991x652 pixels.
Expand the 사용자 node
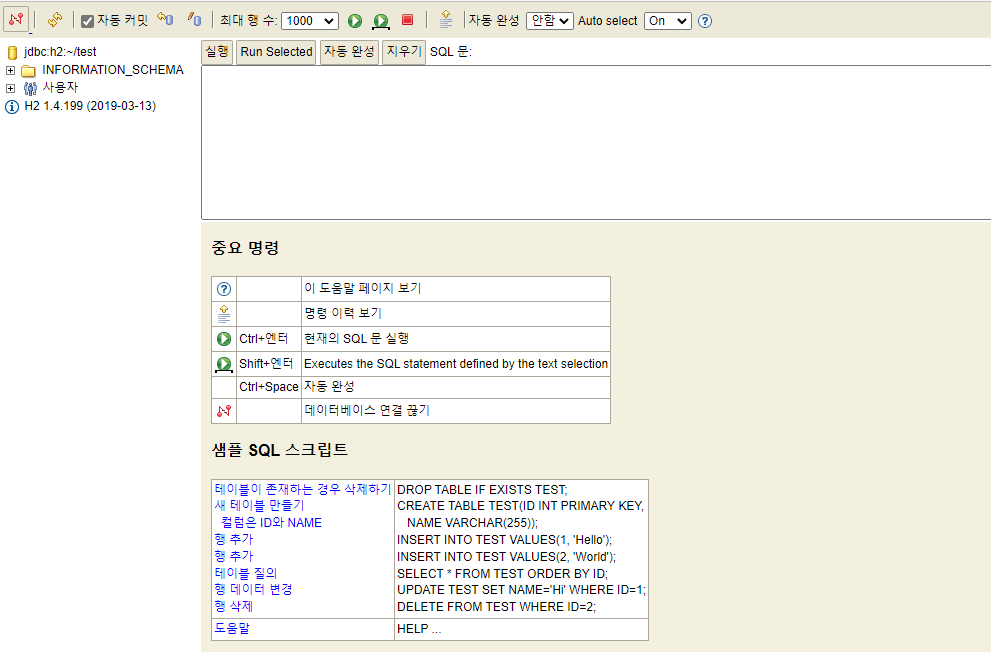coord(10,88)
